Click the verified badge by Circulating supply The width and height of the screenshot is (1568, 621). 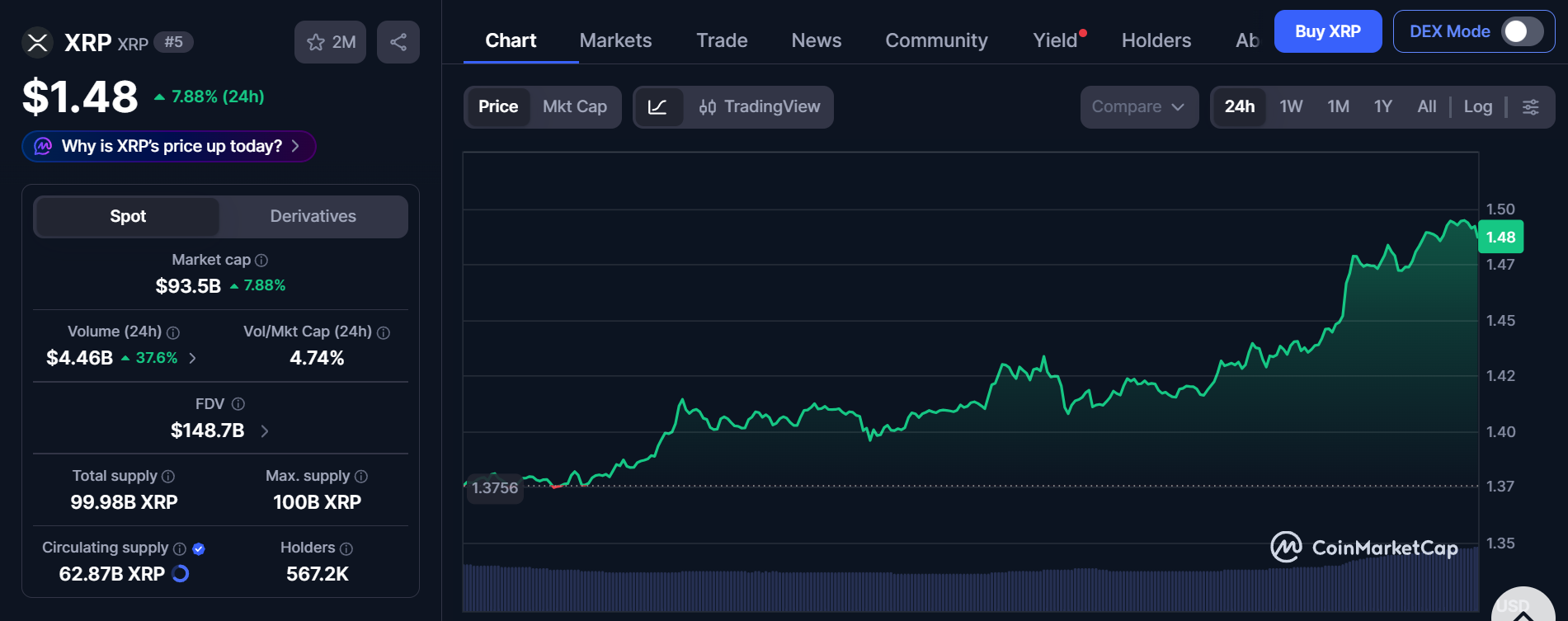(x=199, y=548)
